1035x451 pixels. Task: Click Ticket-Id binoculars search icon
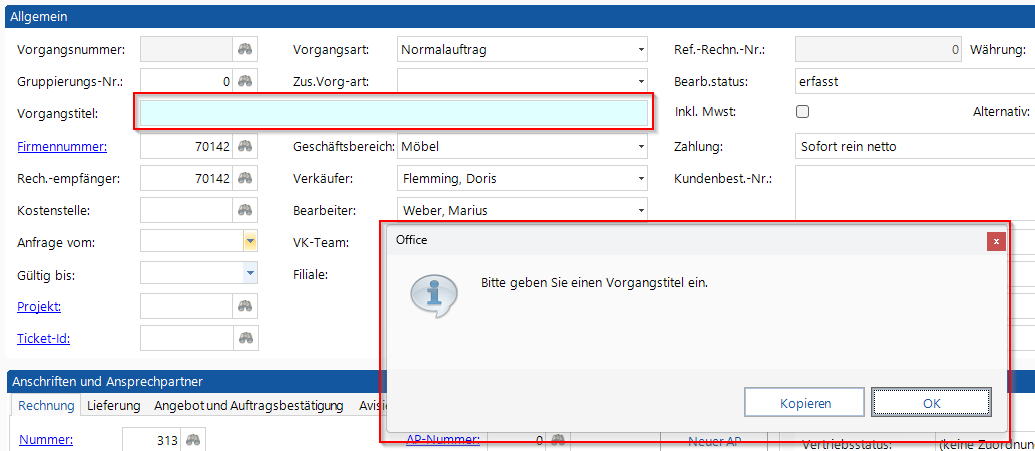click(x=245, y=339)
